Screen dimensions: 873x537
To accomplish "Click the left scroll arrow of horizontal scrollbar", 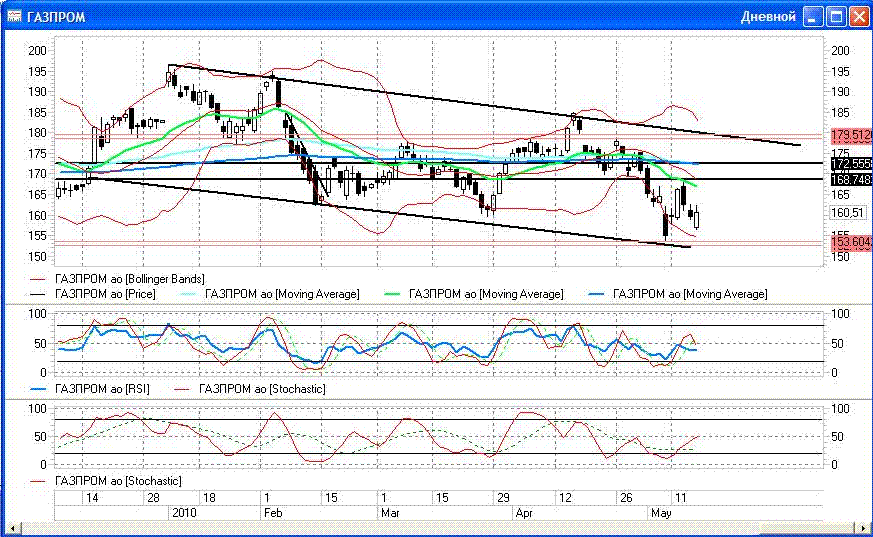I will point(12,528).
